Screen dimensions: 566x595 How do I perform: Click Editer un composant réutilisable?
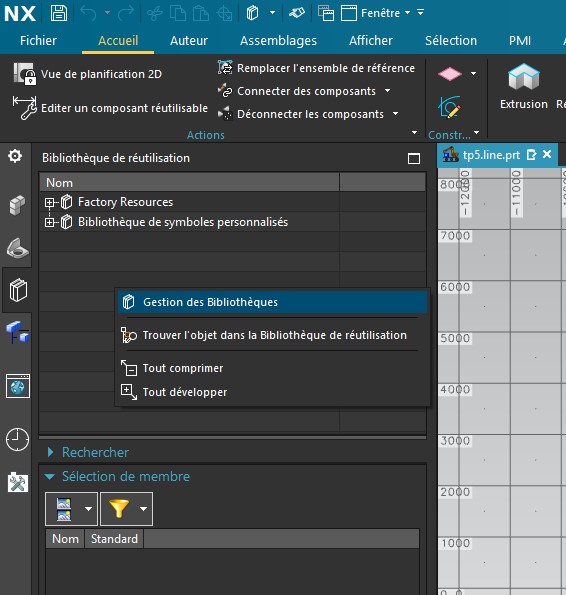(x=110, y=108)
